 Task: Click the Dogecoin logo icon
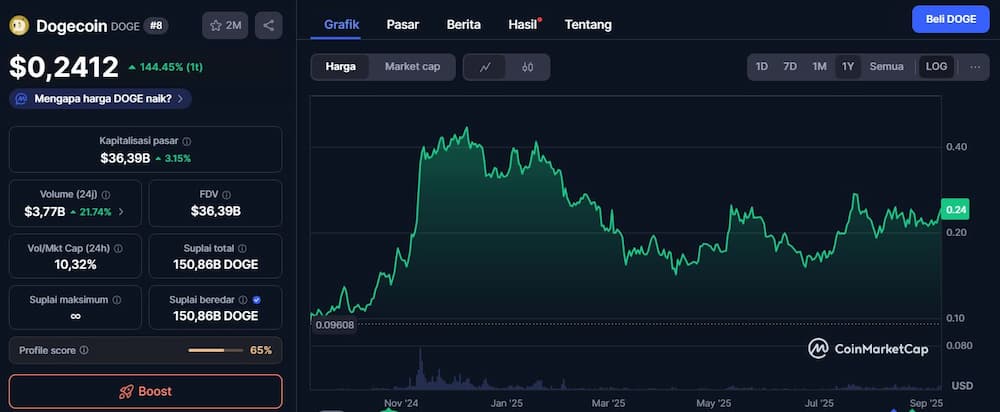pyautogui.click(x=19, y=26)
